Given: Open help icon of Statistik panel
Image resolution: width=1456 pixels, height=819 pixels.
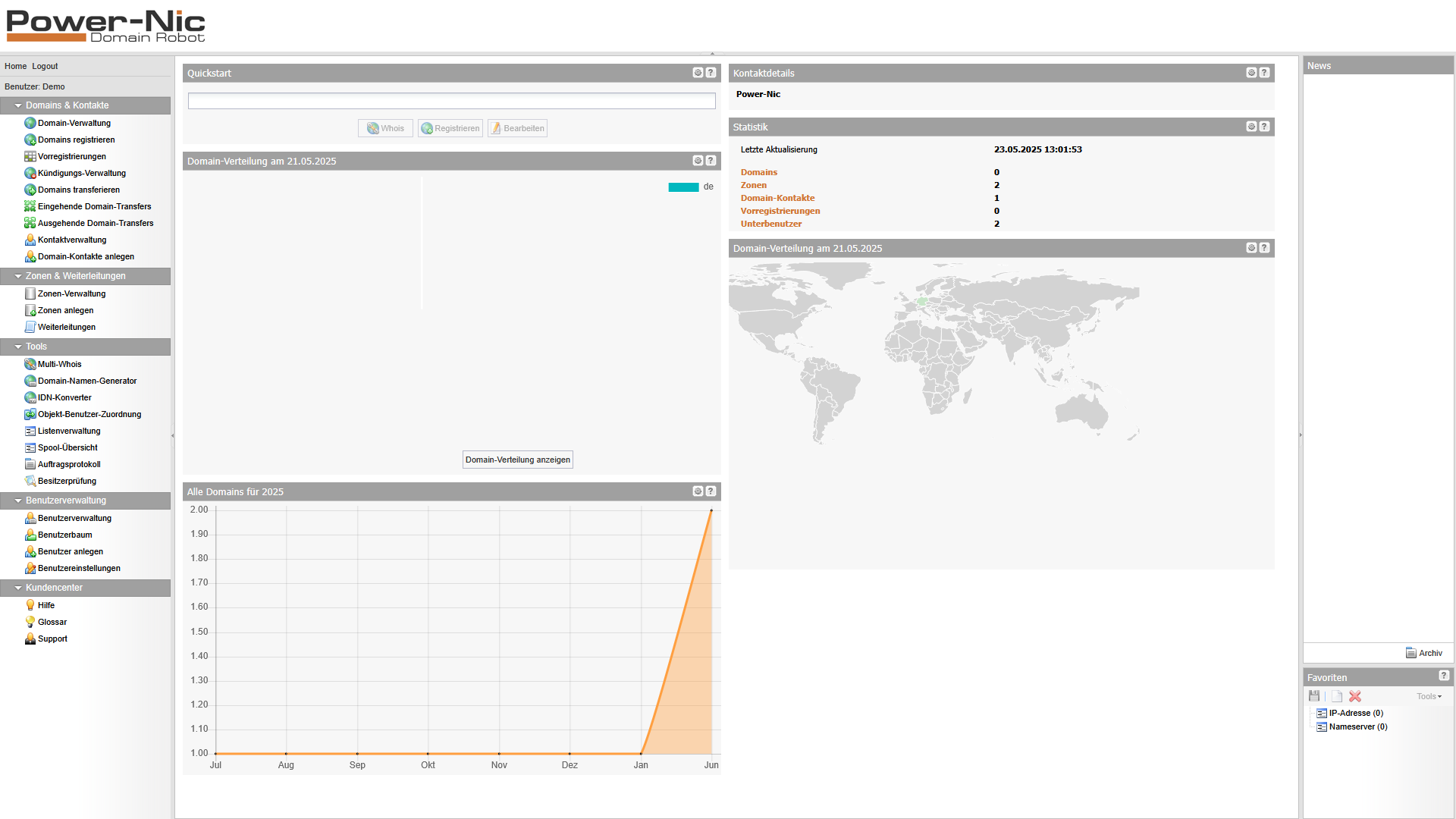Looking at the screenshot, I should click(x=1264, y=127).
